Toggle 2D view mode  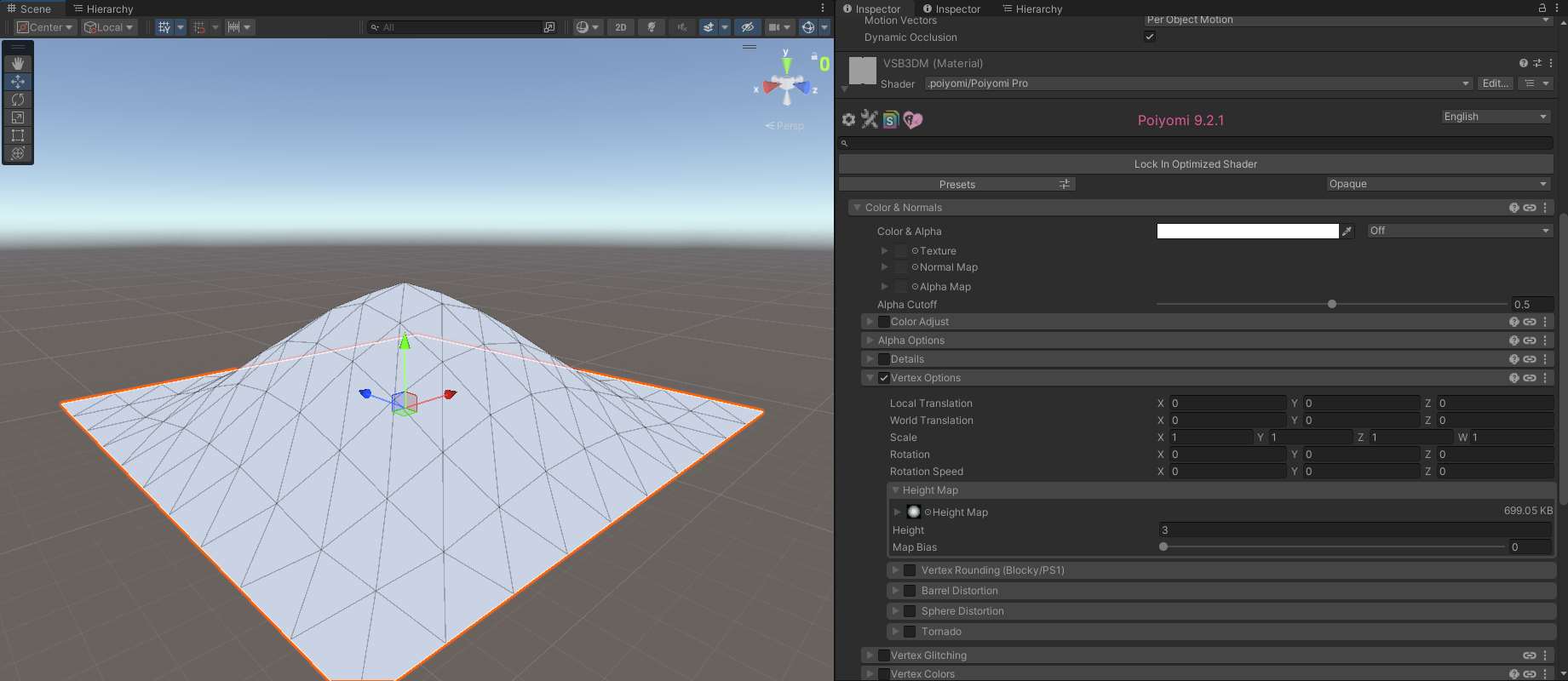(621, 27)
